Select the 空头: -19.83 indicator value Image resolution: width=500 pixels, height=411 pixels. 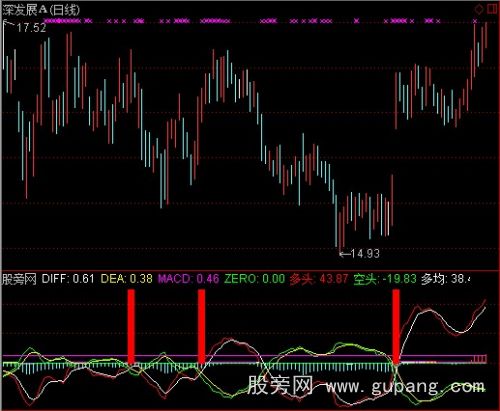[385, 279]
